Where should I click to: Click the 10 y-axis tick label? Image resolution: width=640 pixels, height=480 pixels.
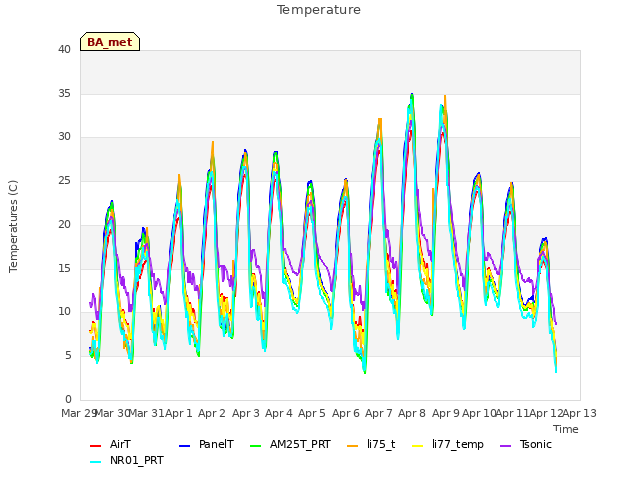click(x=64, y=312)
